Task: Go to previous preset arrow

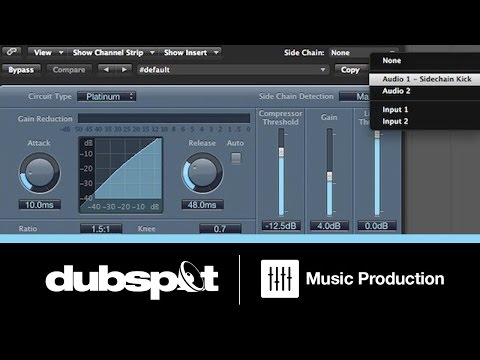Action: (x=106, y=70)
